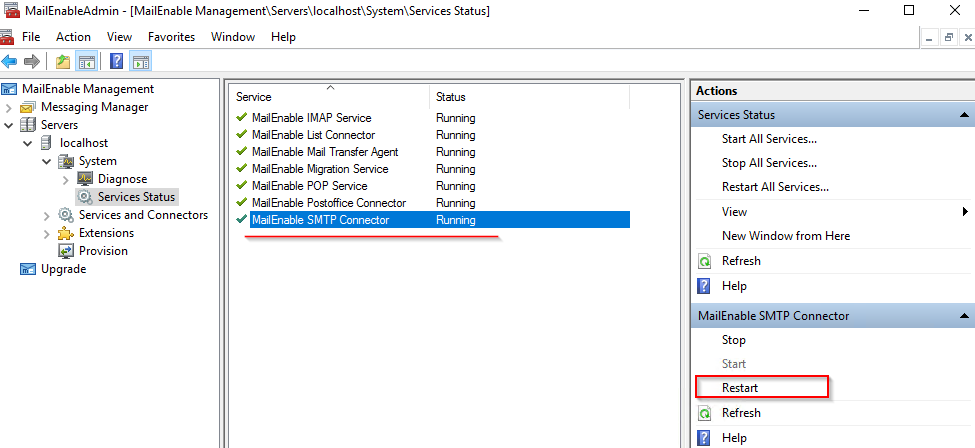Image resolution: width=975 pixels, height=448 pixels.
Task: Open the Upgrade node in tree
Action: (63, 269)
